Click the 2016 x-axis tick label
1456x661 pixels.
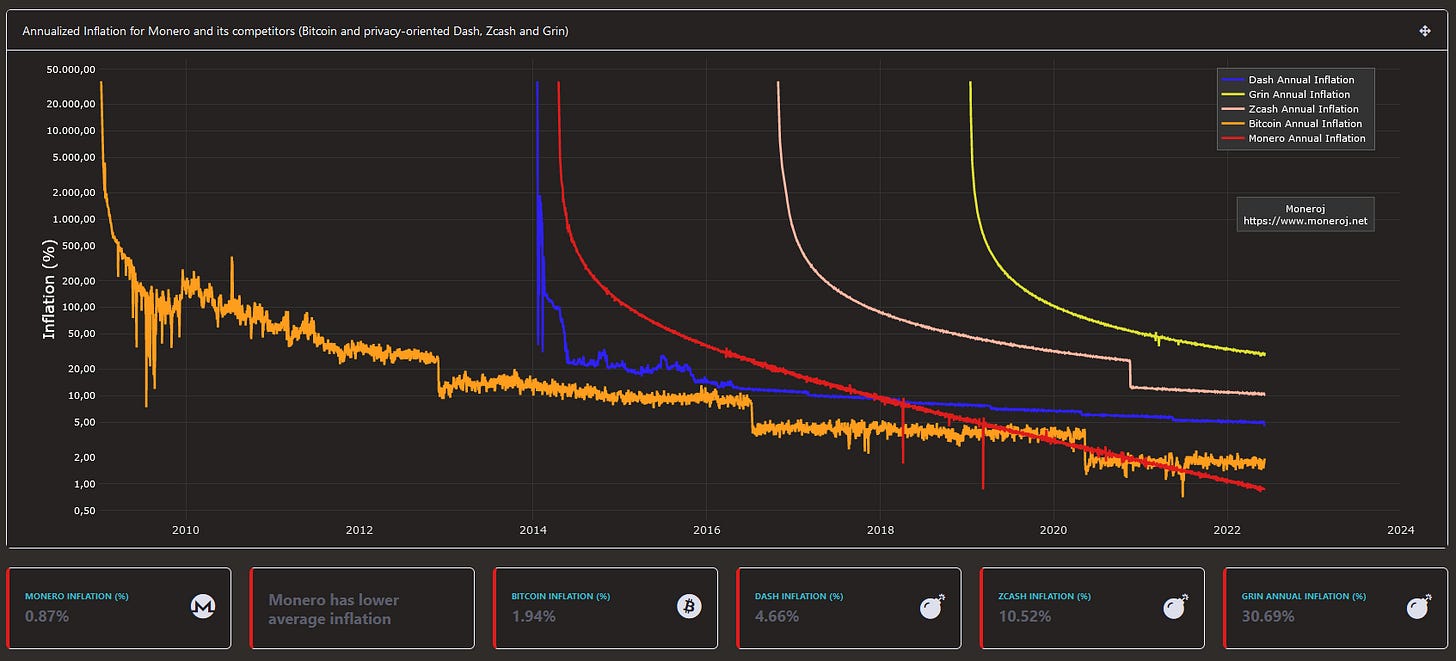click(x=706, y=530)
